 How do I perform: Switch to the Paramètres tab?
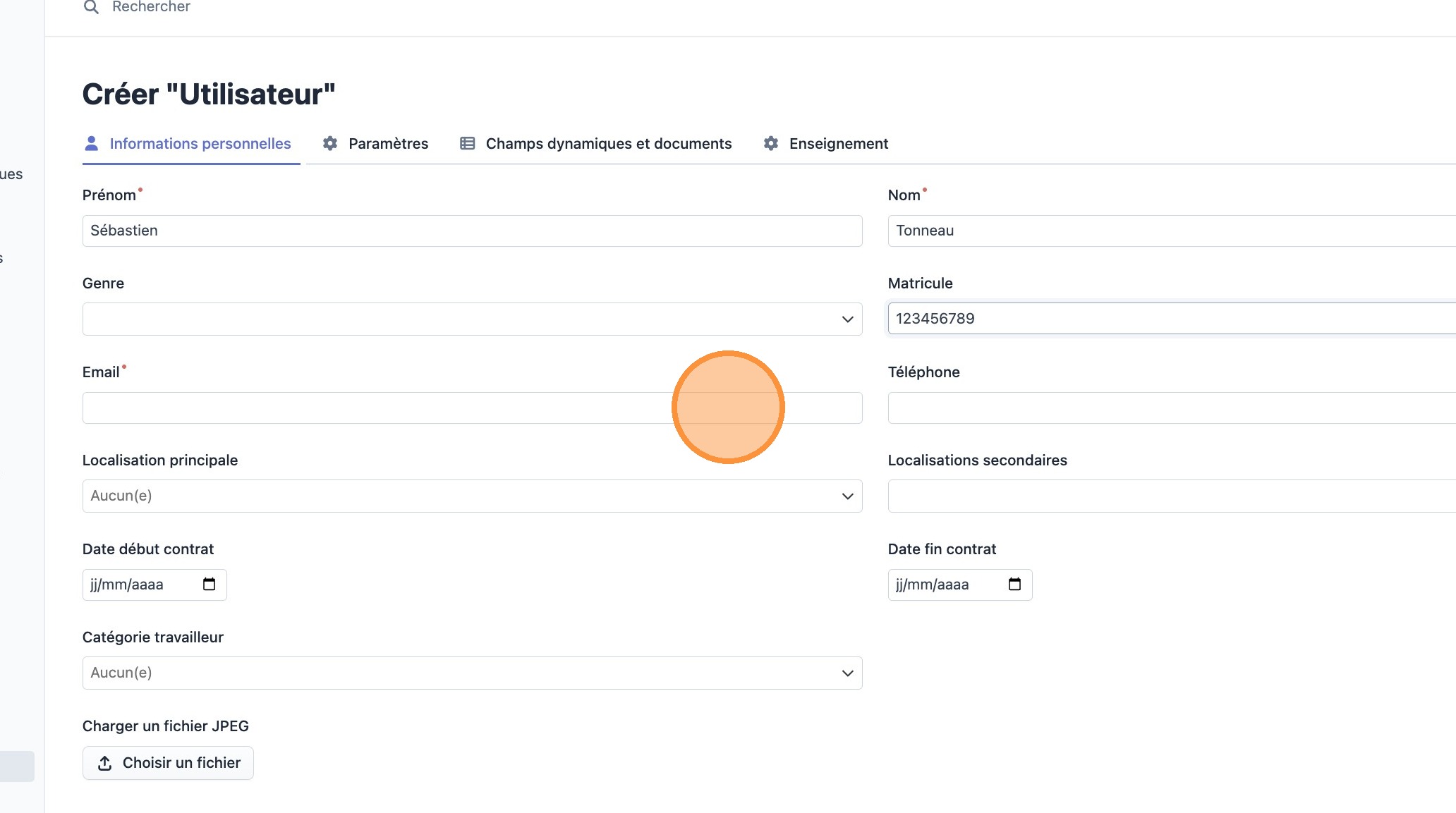pos(387,144)
